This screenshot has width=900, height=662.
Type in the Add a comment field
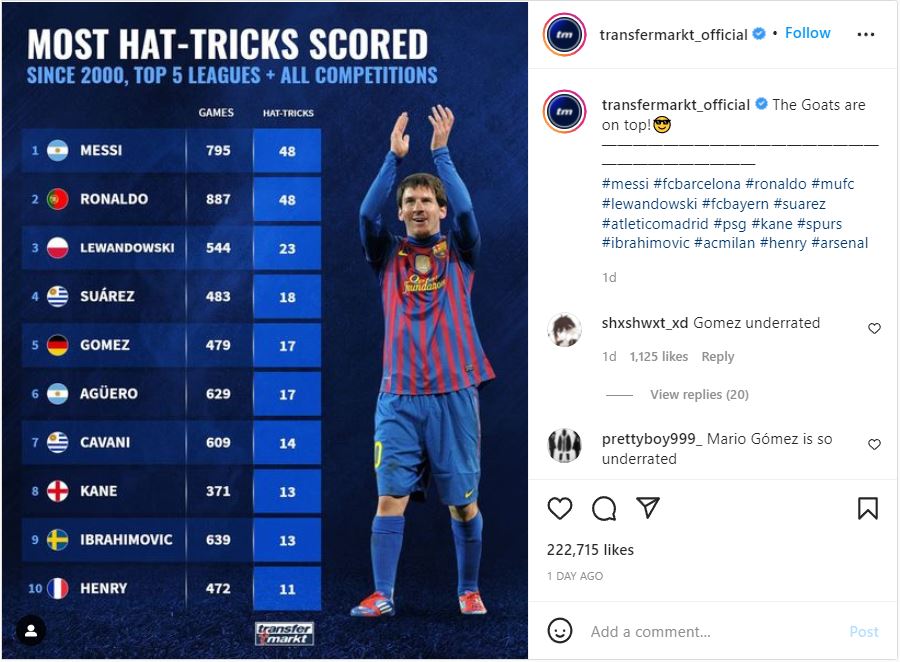pos(700,631)
